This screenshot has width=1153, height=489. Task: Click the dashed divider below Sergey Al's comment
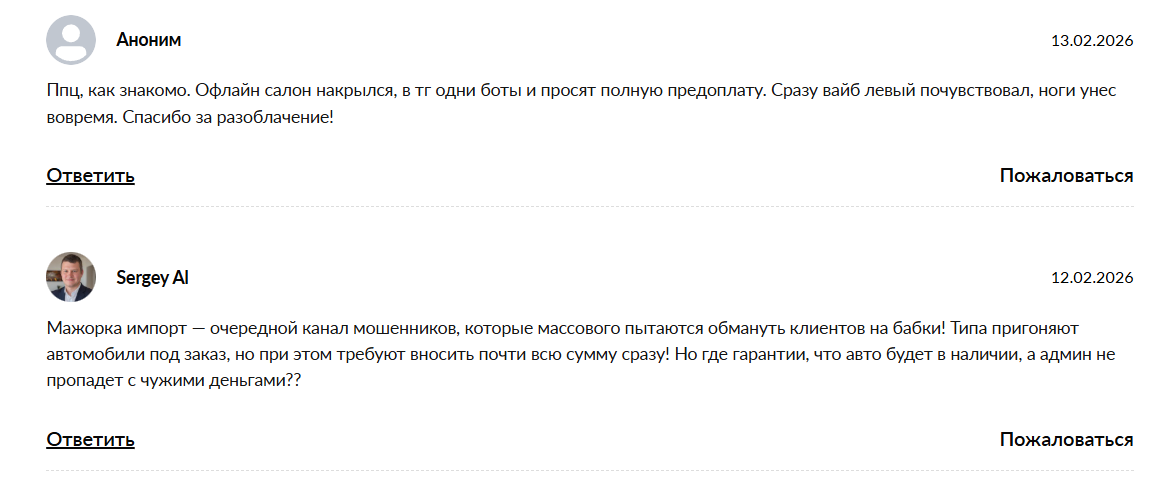(590, 470)
